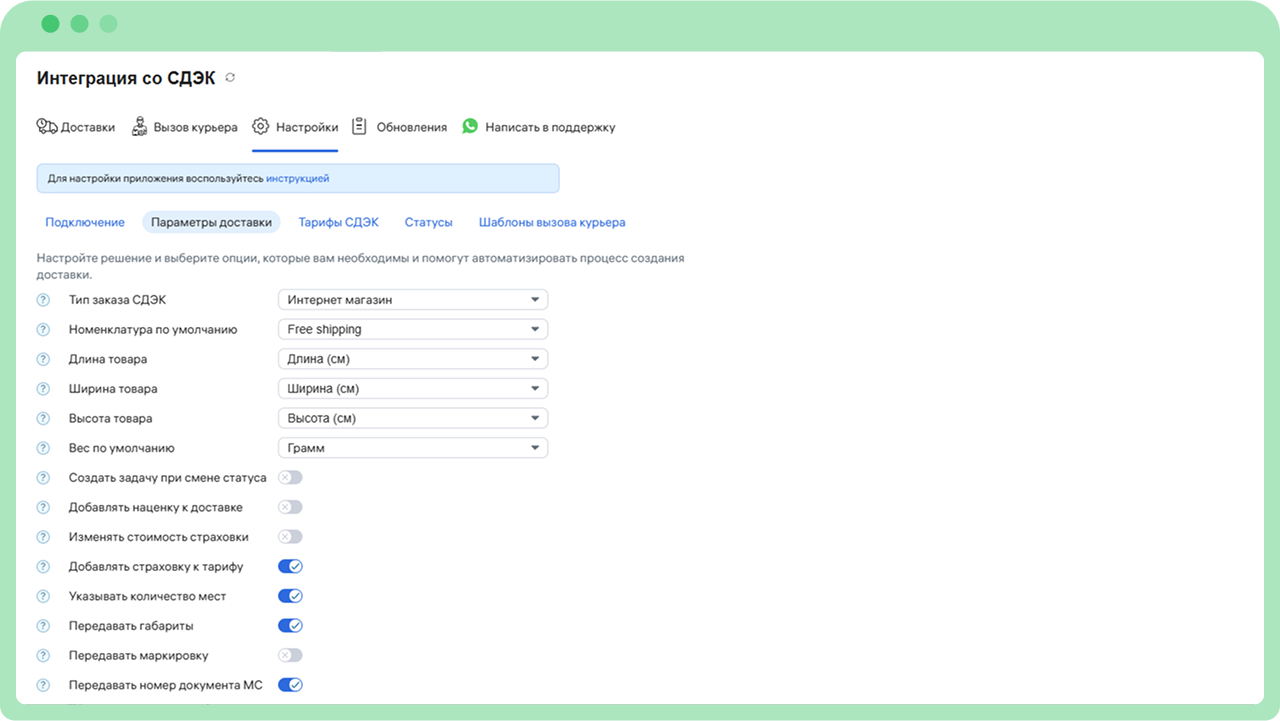This screenshot has width=1280, height=721.
Task: Click help icon for Передавать маркировку
Action: pyautogui.click(x=43, y=656)
